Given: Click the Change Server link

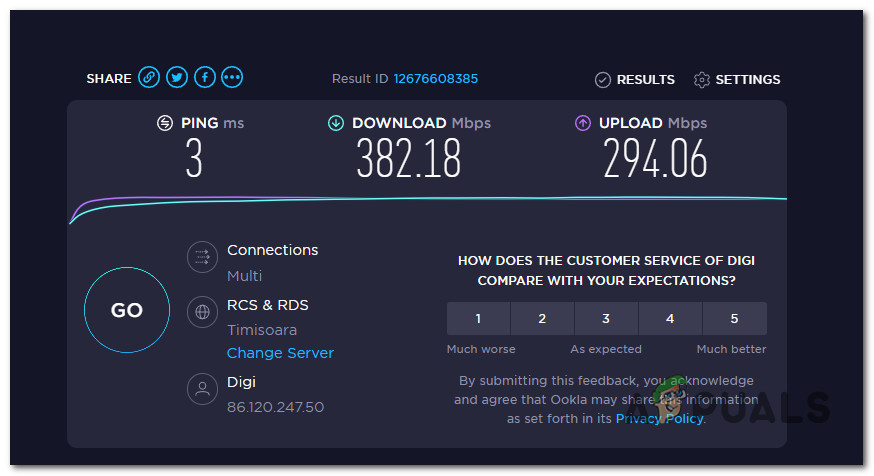Looking at the screenshot, I should 280,353.
